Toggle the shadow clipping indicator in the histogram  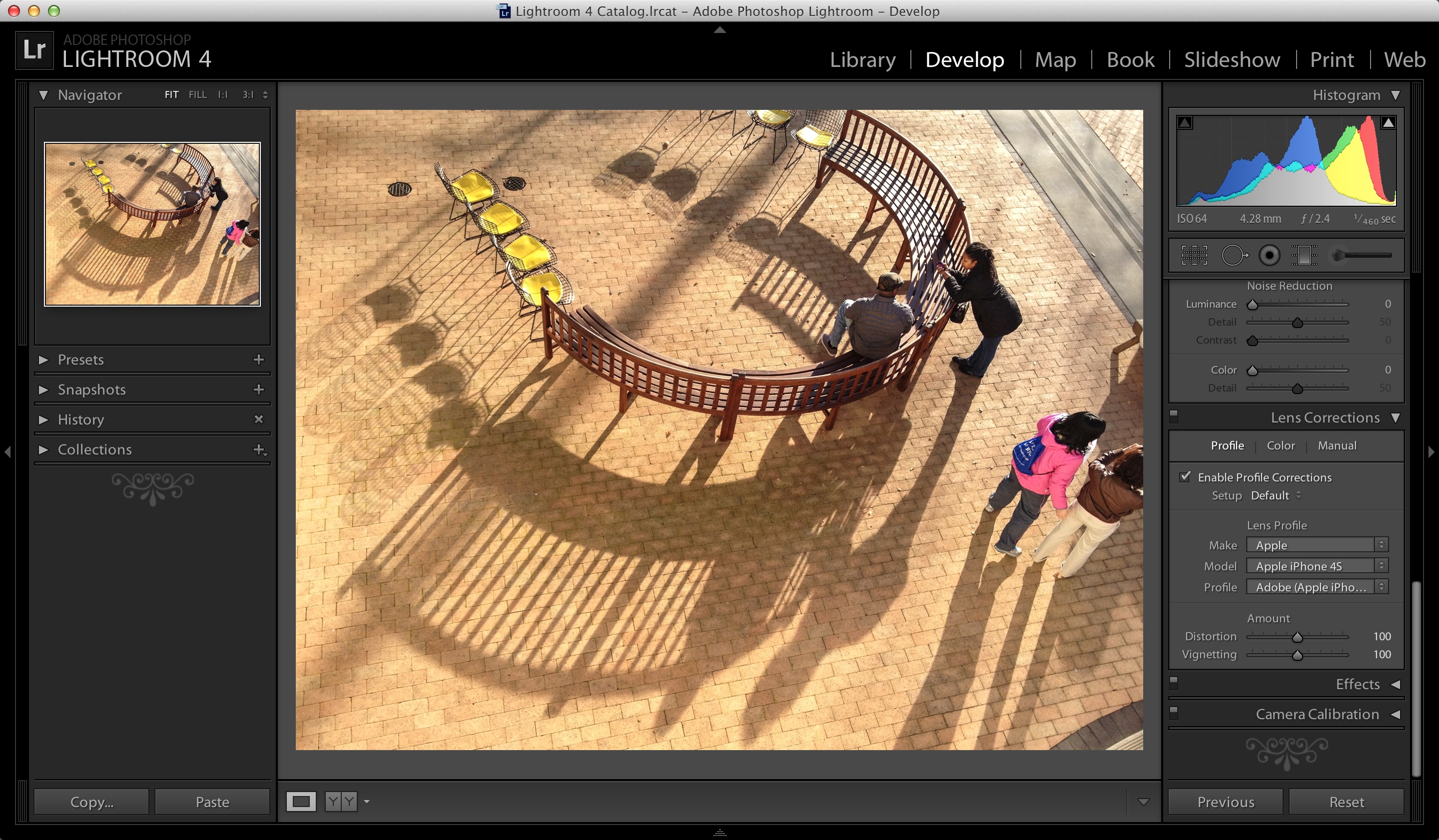coord(1185,123)
